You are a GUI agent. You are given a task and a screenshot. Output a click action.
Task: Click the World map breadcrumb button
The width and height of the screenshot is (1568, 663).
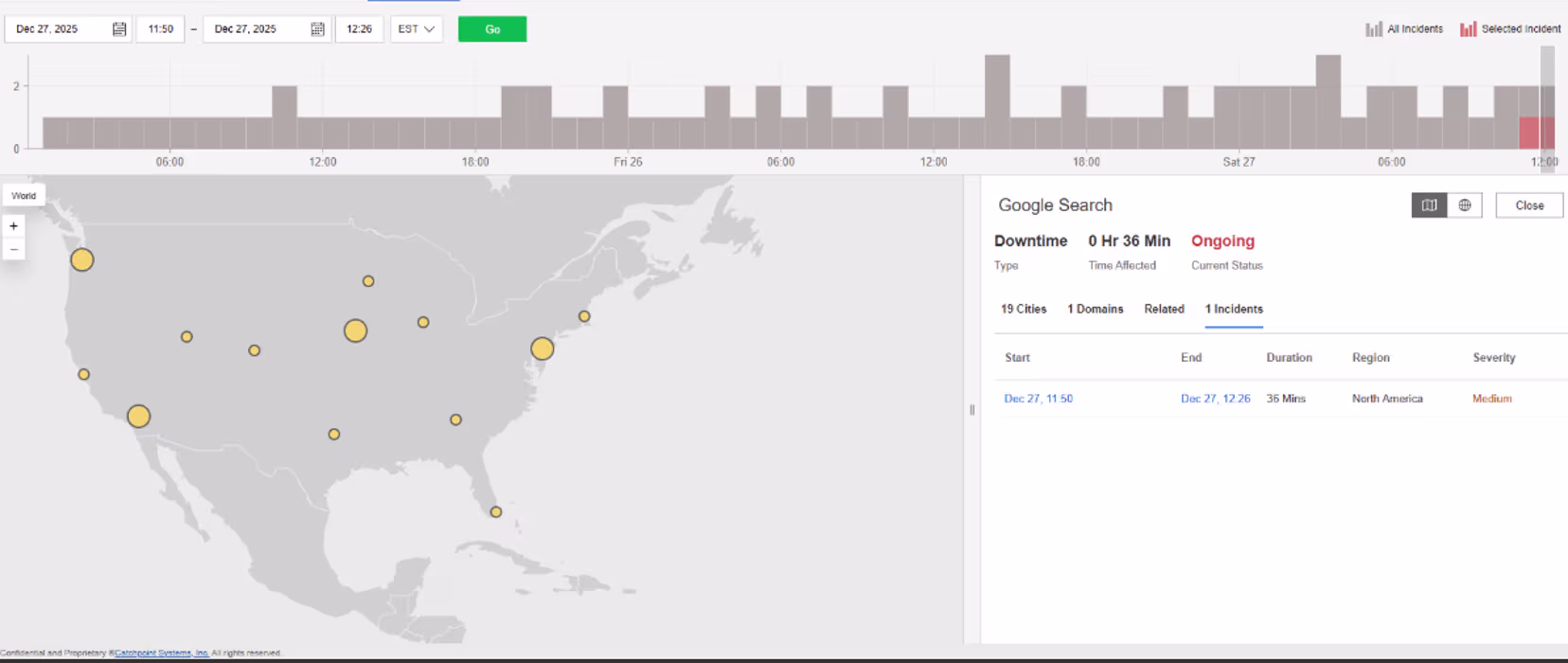click(x=24, y=196)
